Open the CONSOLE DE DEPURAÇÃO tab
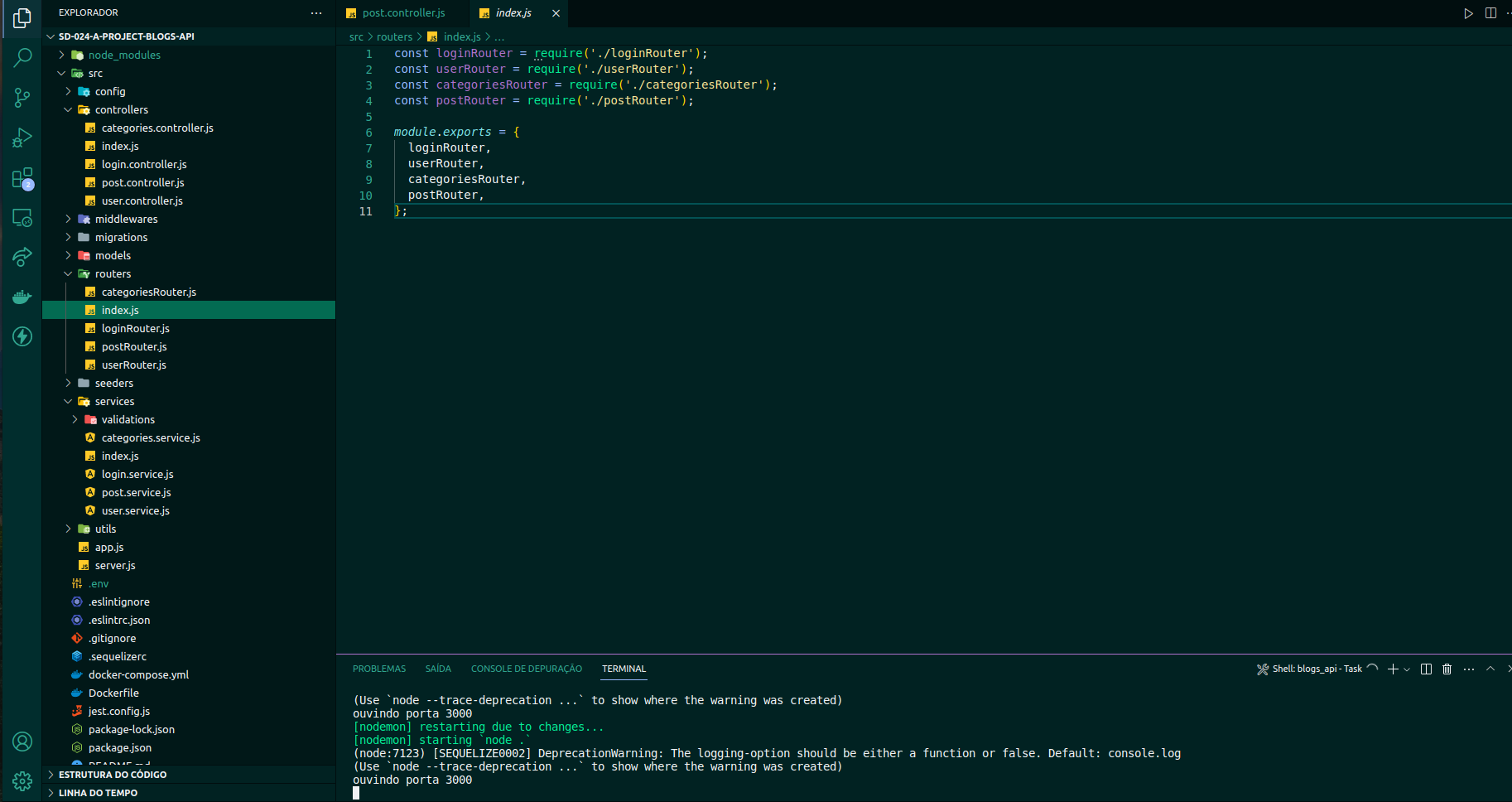Image resolution: width=1512 pixels, height=802 pixels. [527, 669]
